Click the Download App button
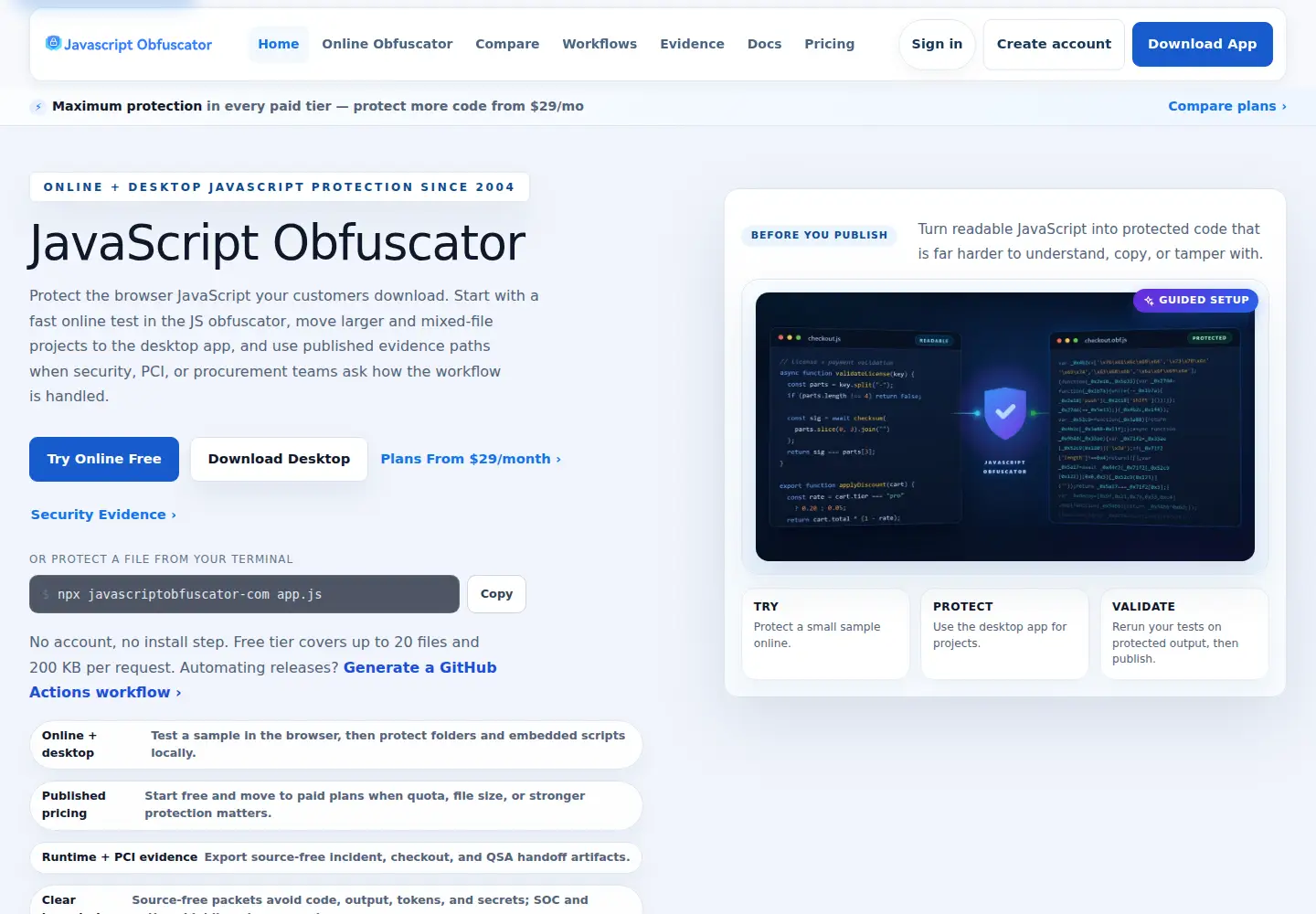The height and width of the screenshot is (914, 1316). pyautogui.click(x=1203, y=44)
